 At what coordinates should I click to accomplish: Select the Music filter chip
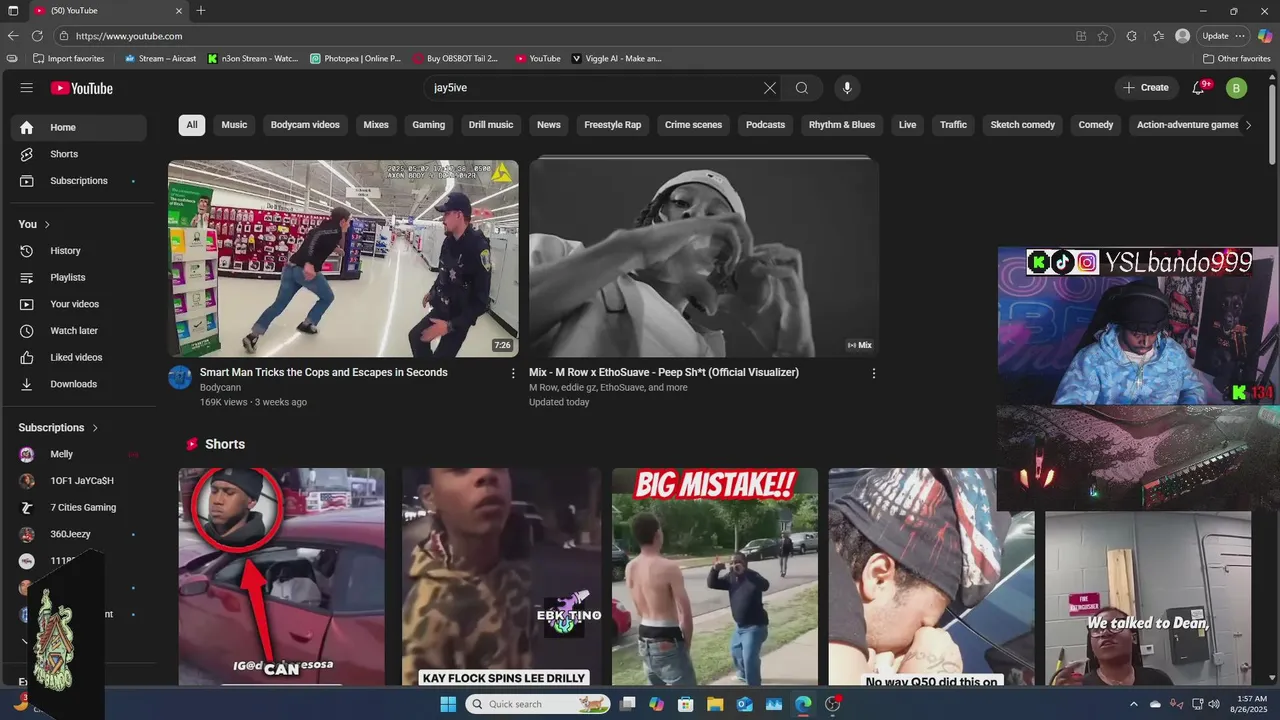click(x=234, y=125)
